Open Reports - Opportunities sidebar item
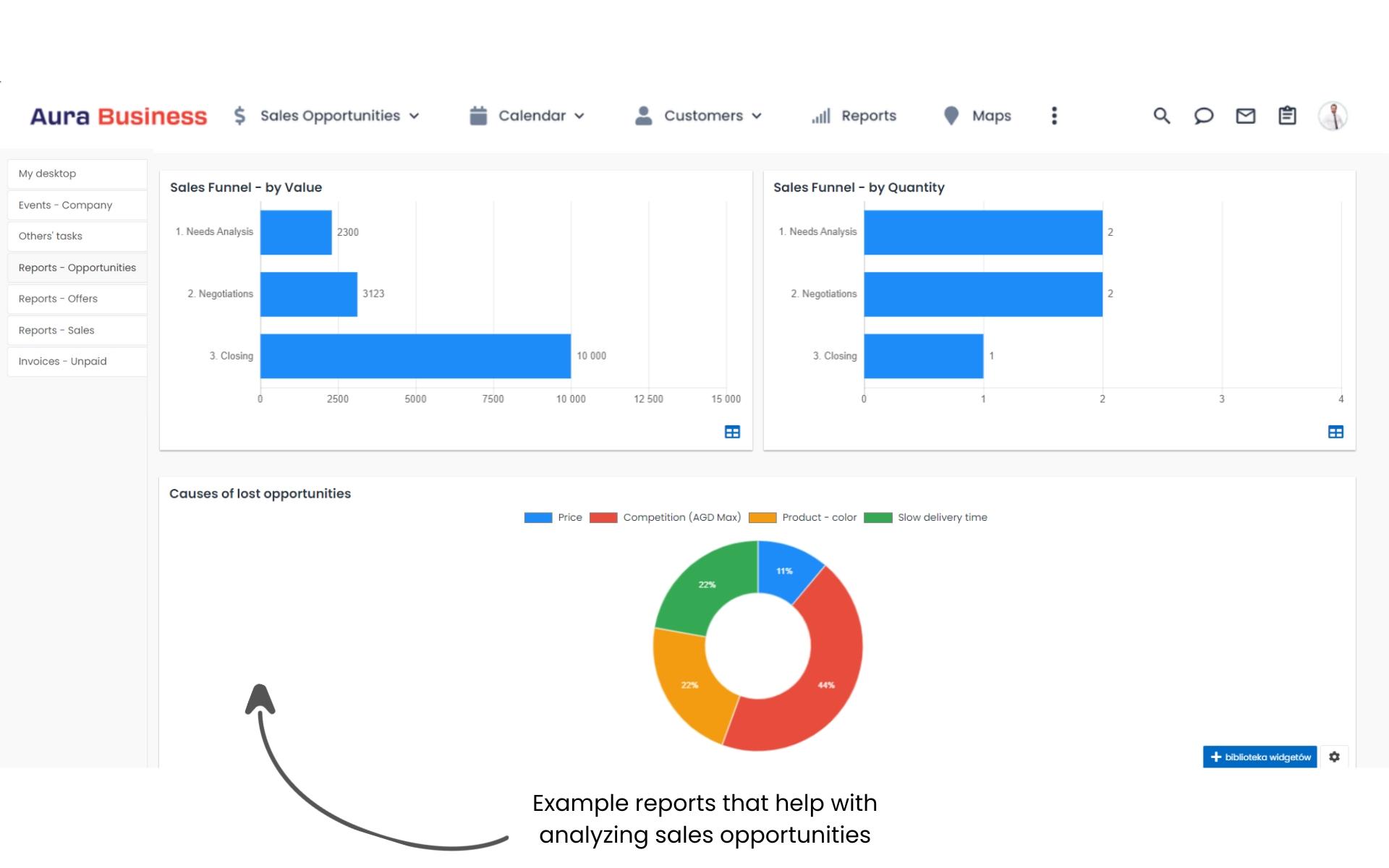Viewport: 1389px width, 868px height. (x=77, y=267)
